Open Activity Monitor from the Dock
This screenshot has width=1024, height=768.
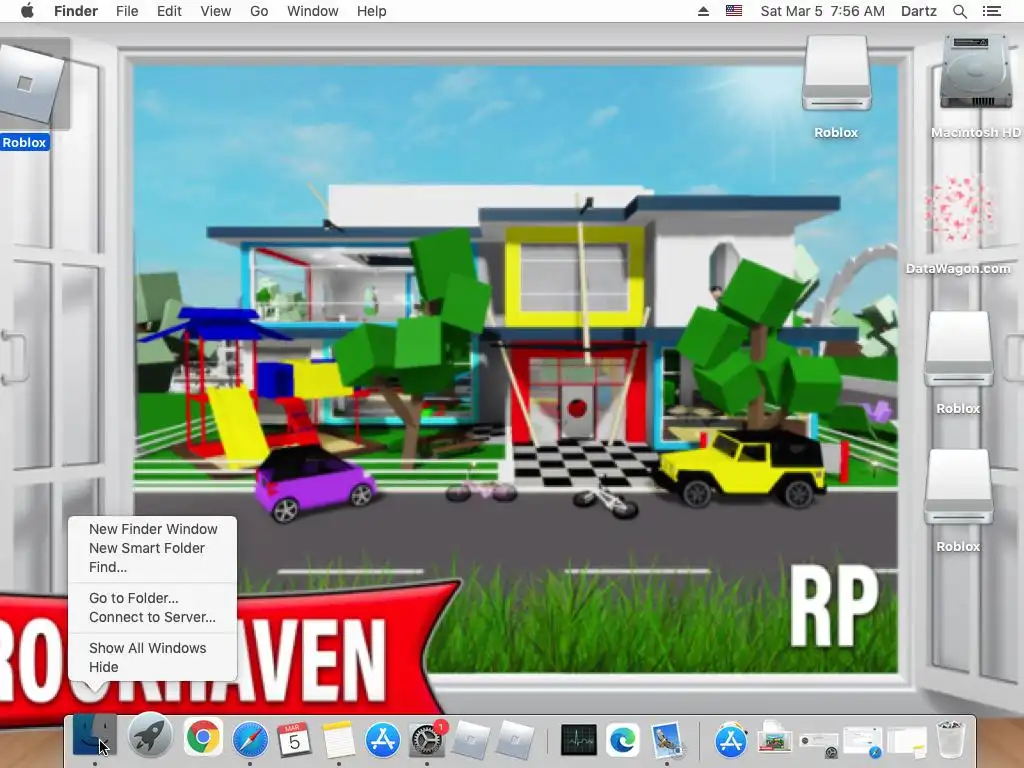[579, 740]
